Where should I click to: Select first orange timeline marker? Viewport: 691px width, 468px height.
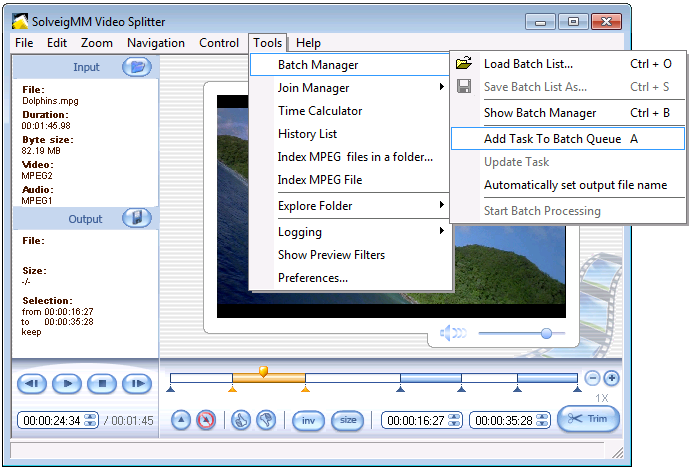coord(232,389)
